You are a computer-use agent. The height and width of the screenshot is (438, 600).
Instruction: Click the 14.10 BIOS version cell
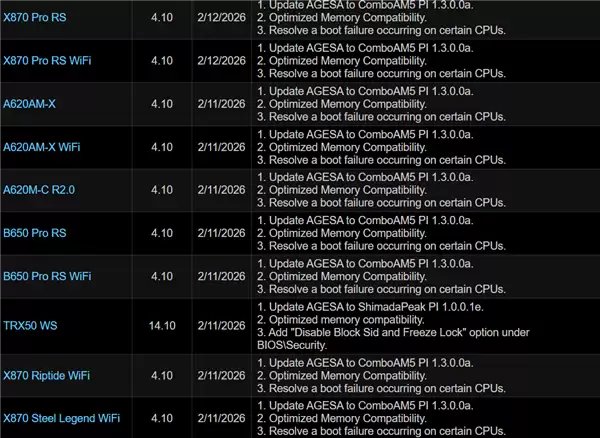click(x=161, y=325)
